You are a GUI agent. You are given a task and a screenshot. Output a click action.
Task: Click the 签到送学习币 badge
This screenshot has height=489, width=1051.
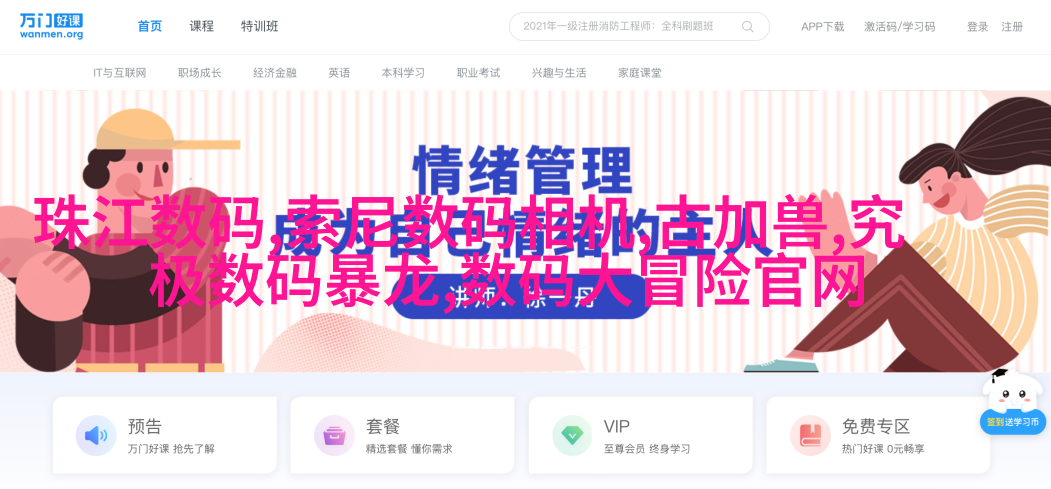coord(1013,423)
